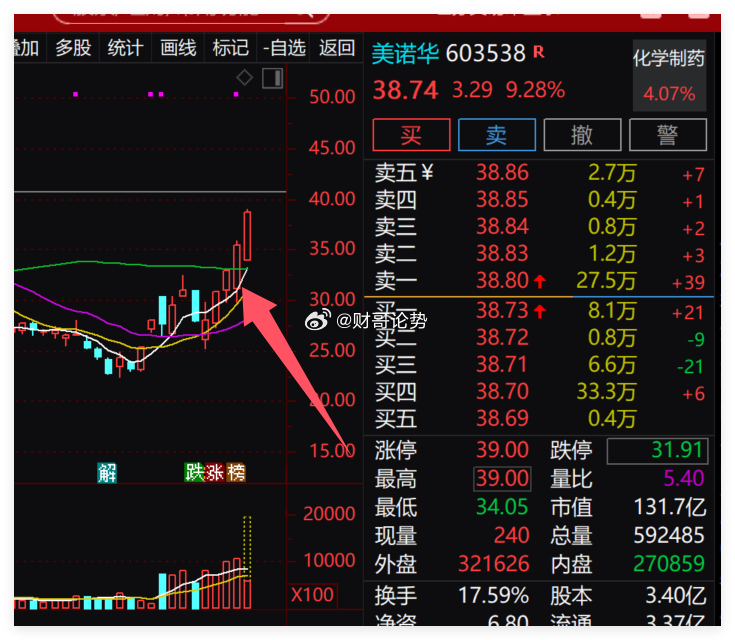Click 卖一 volume 27.5万

click(606, 280)
